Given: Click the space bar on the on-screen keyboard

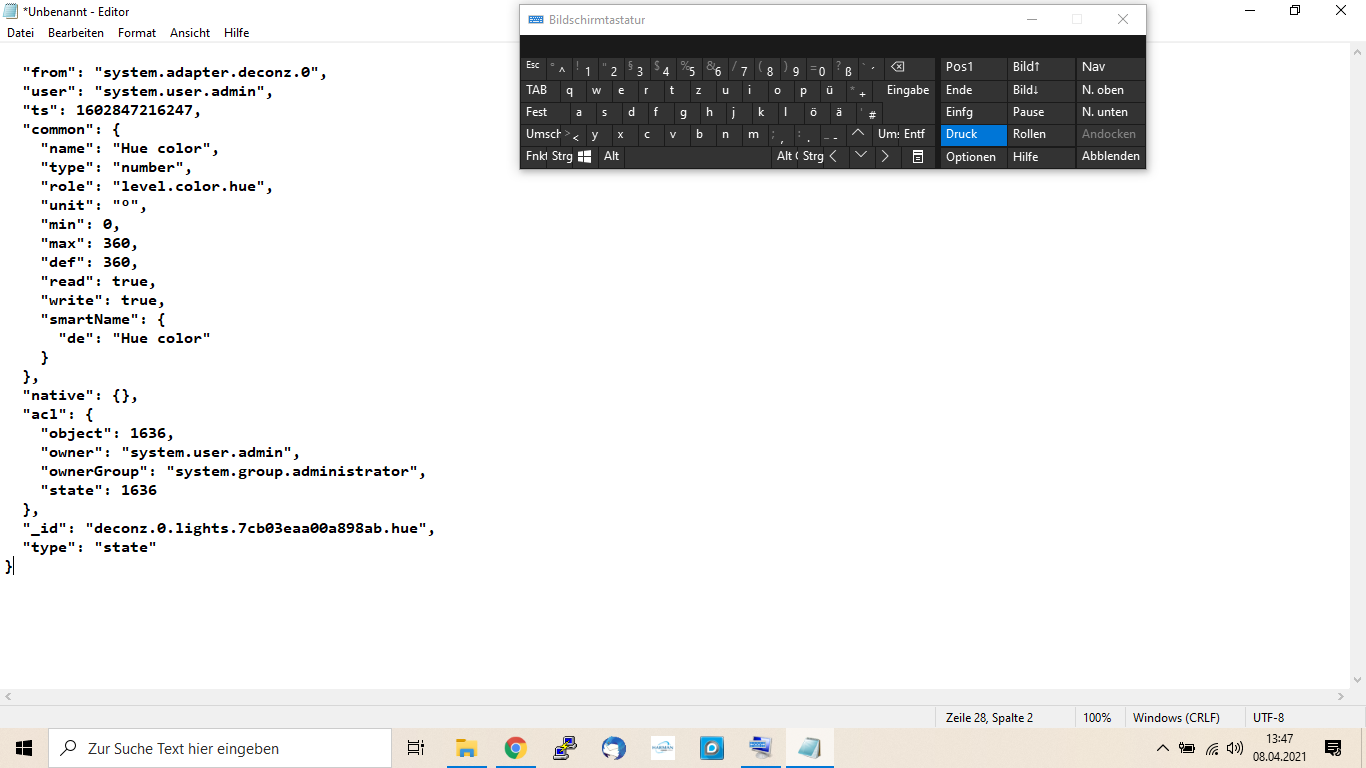Looking at the screenshot, I should (699, 156).
